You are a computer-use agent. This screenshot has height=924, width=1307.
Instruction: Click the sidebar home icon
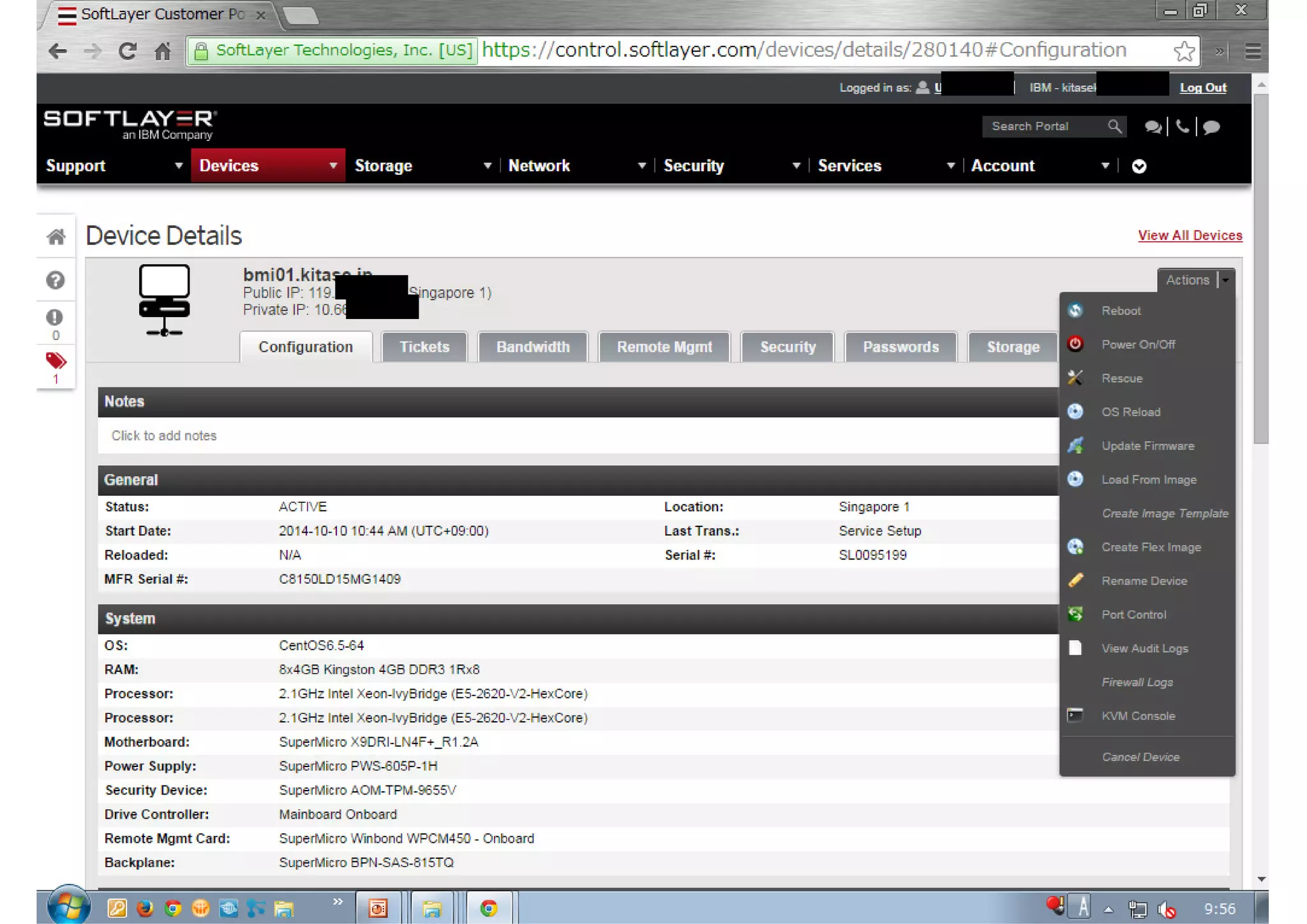pyautogui.click(x=56, y=237)
